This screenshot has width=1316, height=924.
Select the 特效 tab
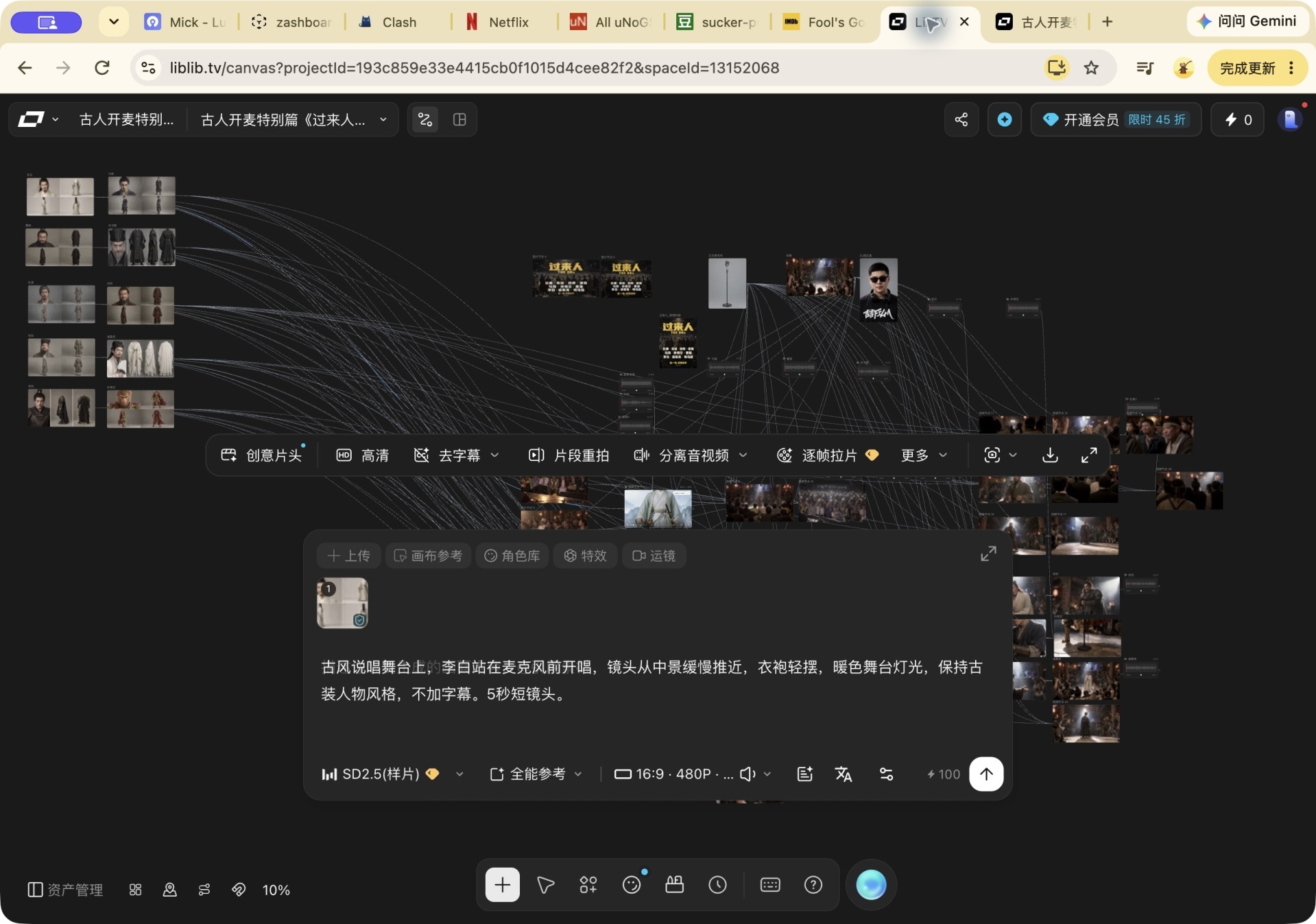pyautogui.click(x=586, y=556)
